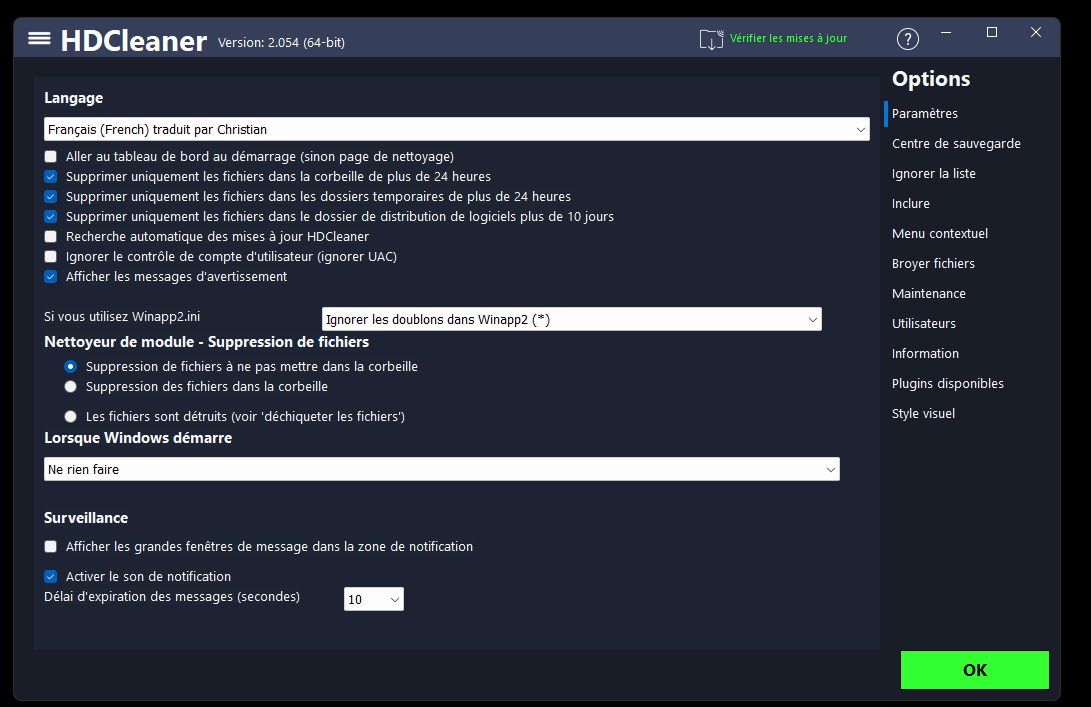Toggle 'Afficher les messages d'avertissement' checkbox
Screen dimensions: 1091x707
coord(51,277)
